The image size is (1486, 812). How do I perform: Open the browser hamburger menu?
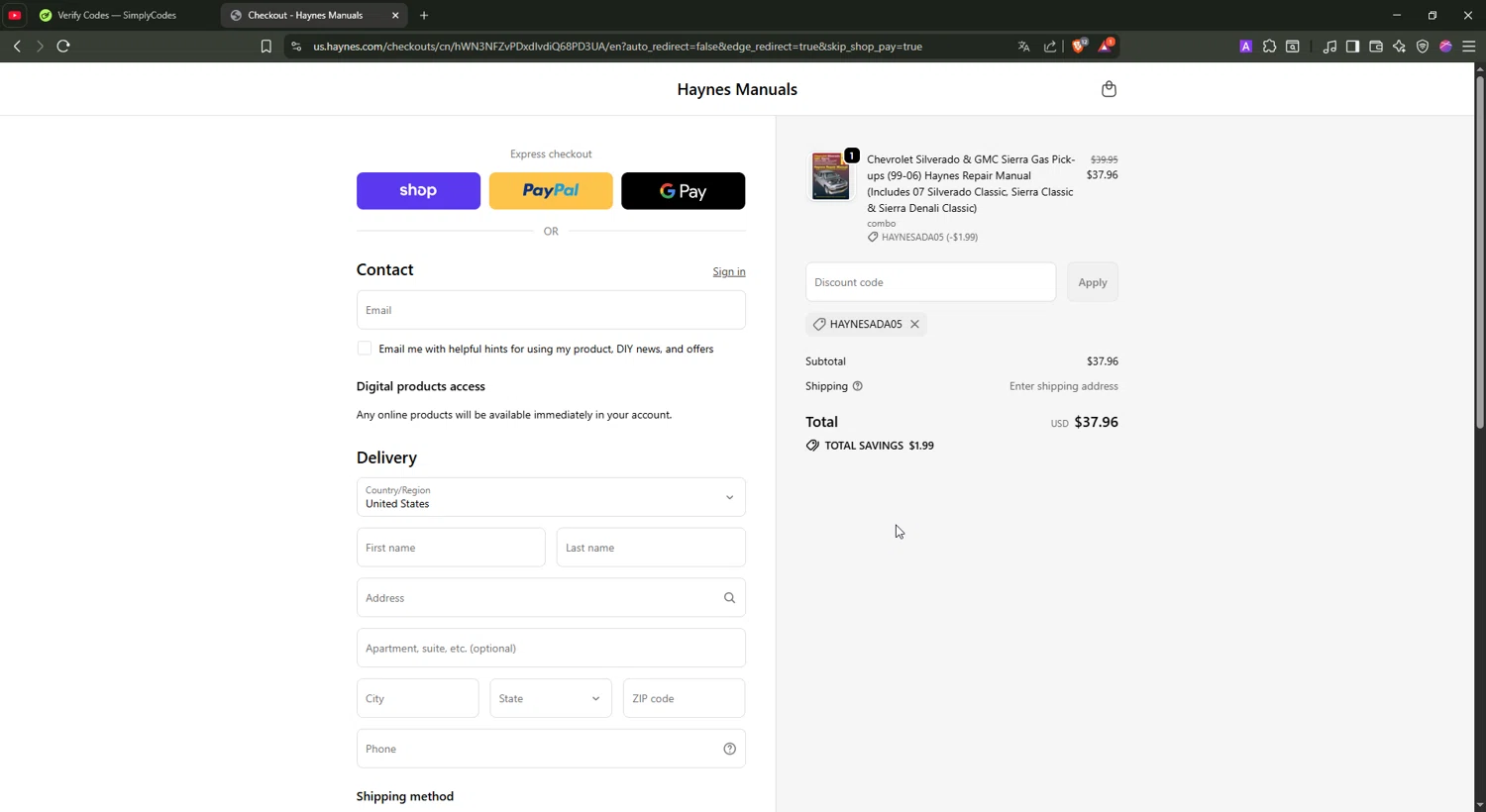[1469, 47]
